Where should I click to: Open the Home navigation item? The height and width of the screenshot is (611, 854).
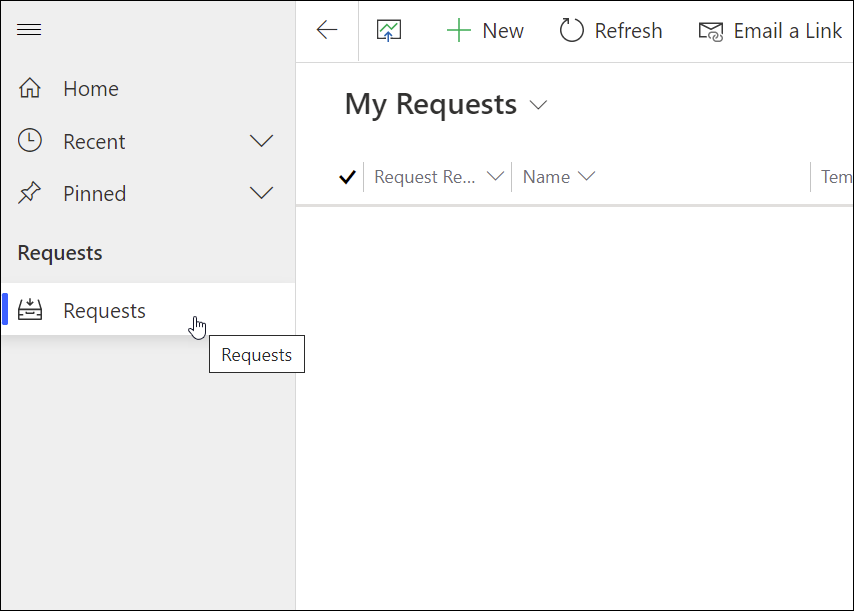pos(91,89)
